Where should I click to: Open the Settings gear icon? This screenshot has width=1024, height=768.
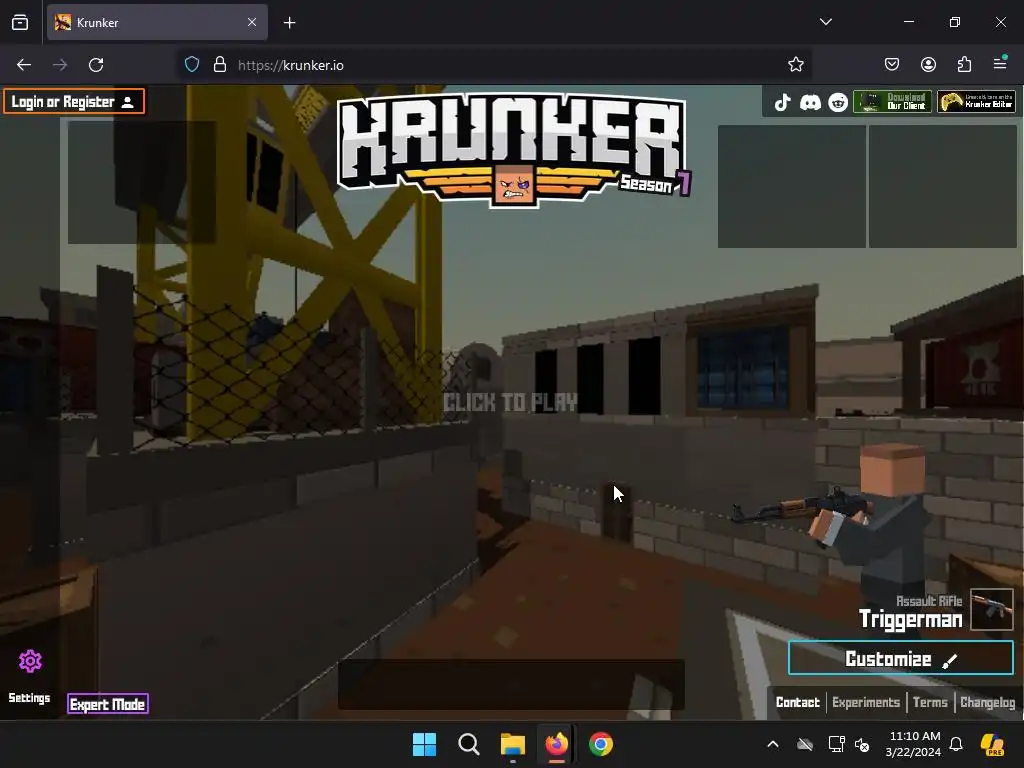pos(30,662)
